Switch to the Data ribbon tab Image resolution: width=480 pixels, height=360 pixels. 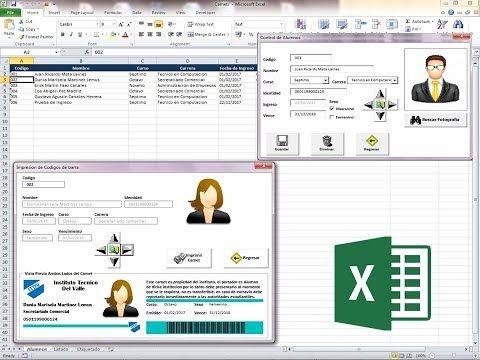[x=137, y=12]
